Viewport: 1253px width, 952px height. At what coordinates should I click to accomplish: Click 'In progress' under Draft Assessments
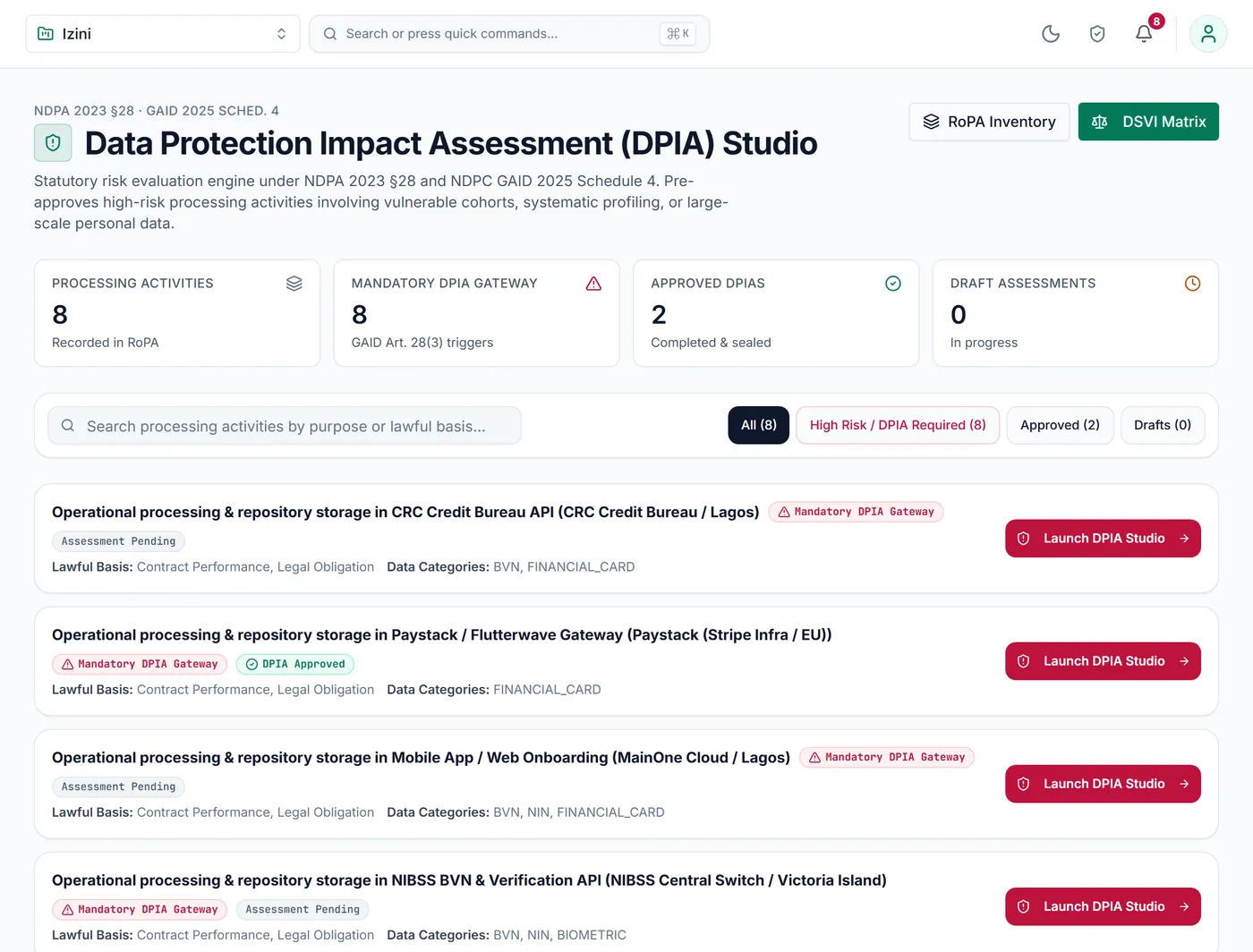click(984, 343)
